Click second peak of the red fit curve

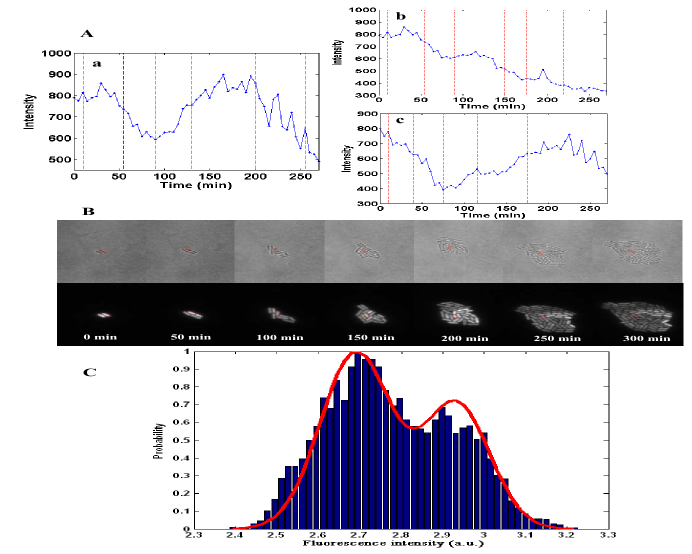coord(453,401)
